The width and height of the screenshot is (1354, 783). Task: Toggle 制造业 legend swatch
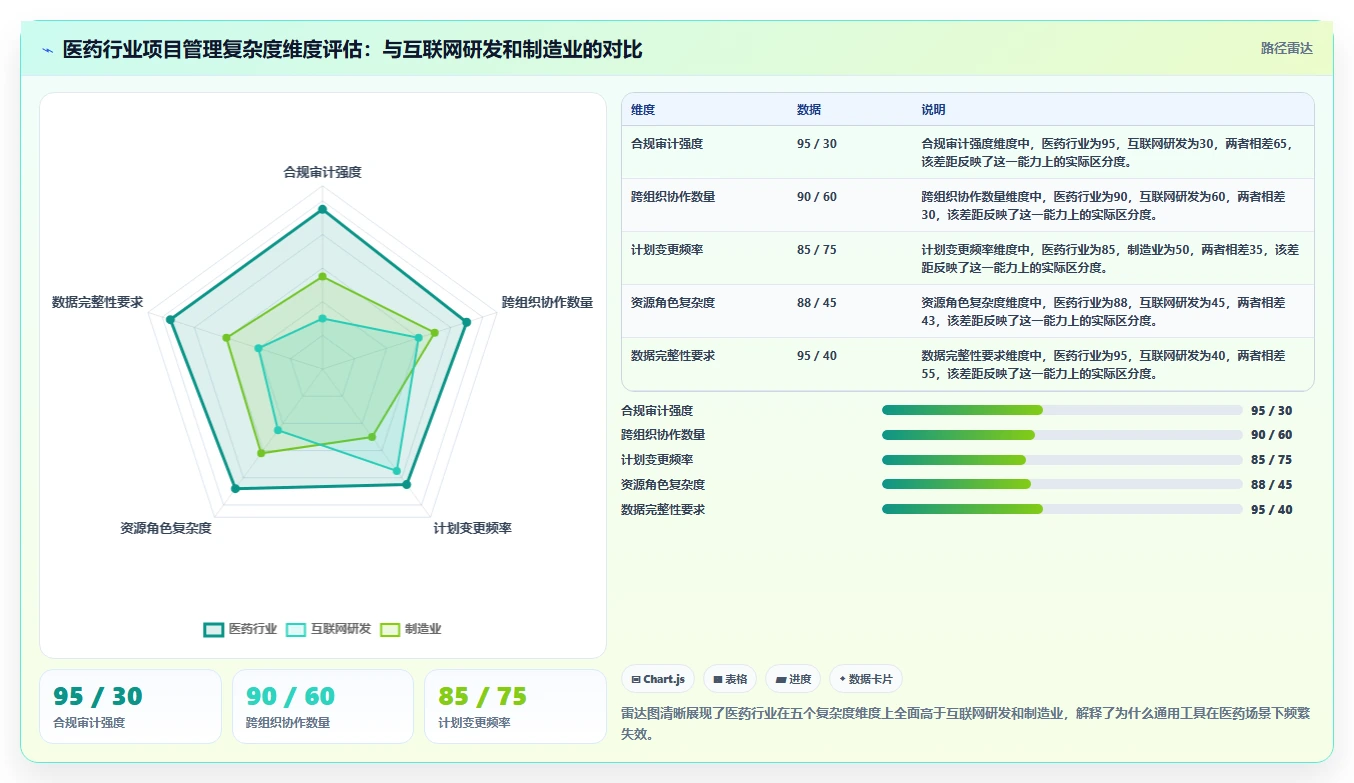tap(390, 629)
